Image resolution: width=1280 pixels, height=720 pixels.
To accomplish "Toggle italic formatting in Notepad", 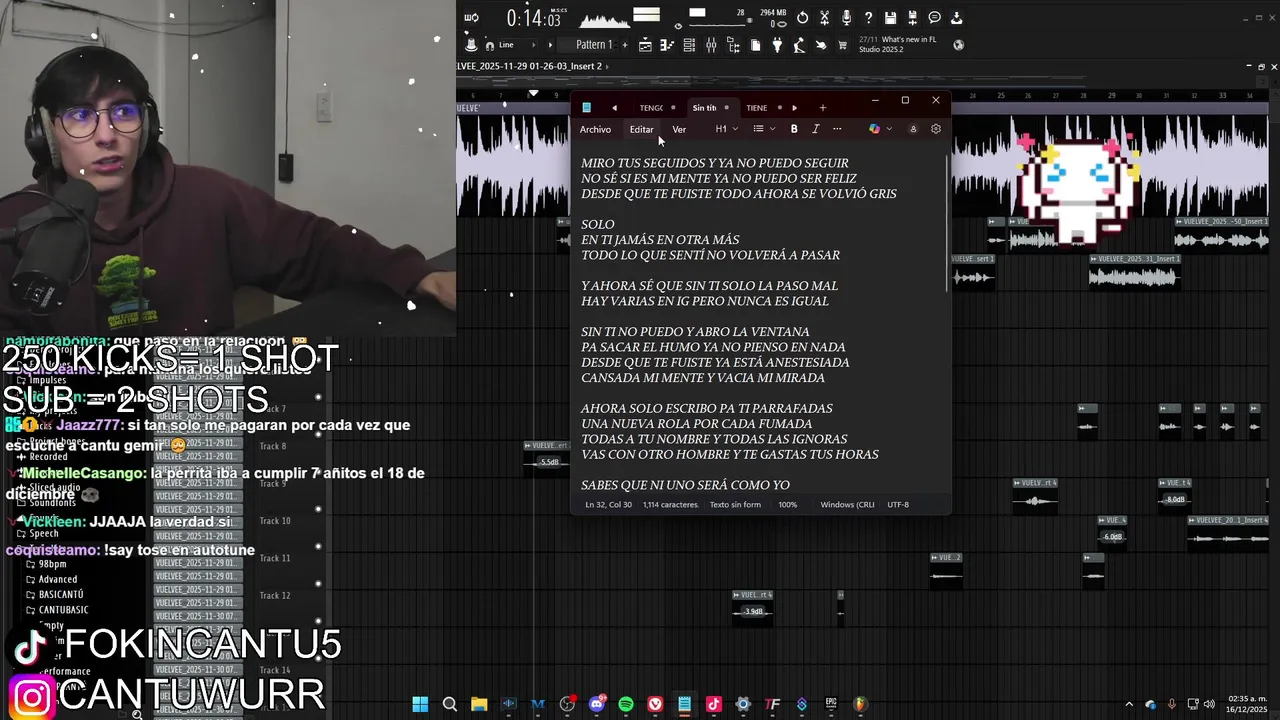I will [x=815, y=129].
